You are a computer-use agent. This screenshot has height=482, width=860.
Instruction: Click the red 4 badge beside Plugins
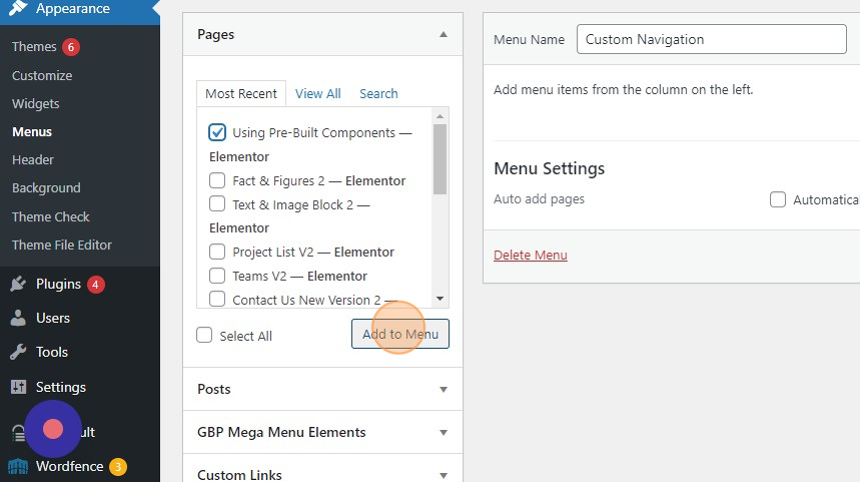coord(95,285)
